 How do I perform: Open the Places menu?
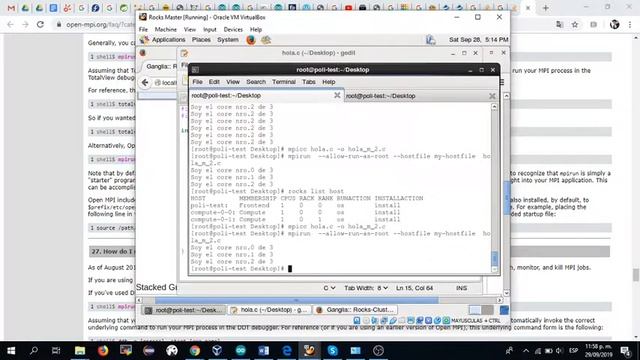201,40
